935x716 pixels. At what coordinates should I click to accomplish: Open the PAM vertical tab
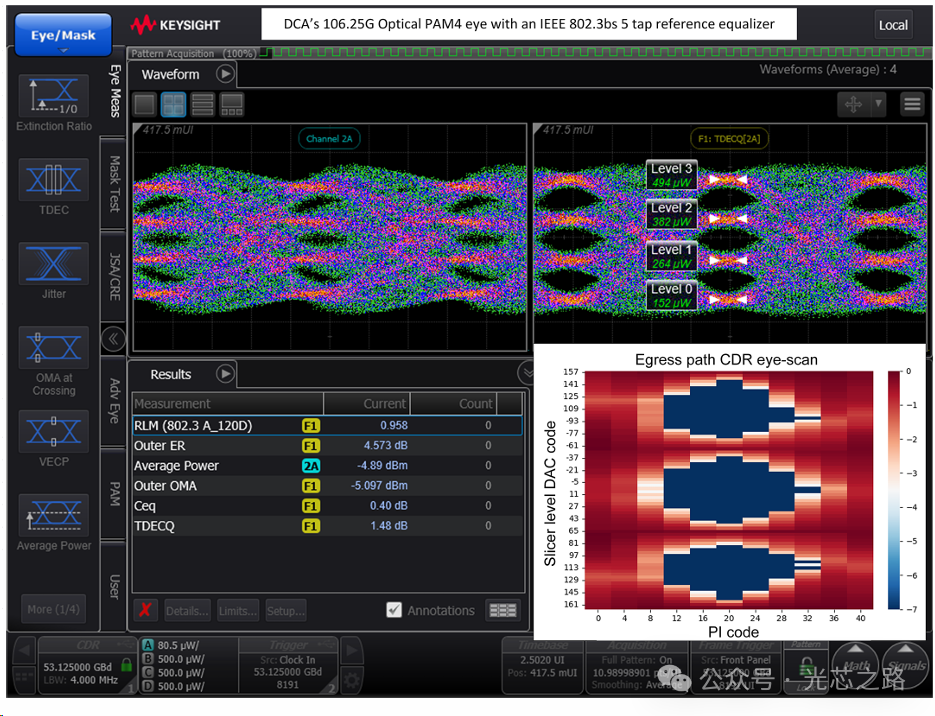(x=114, y=493)
